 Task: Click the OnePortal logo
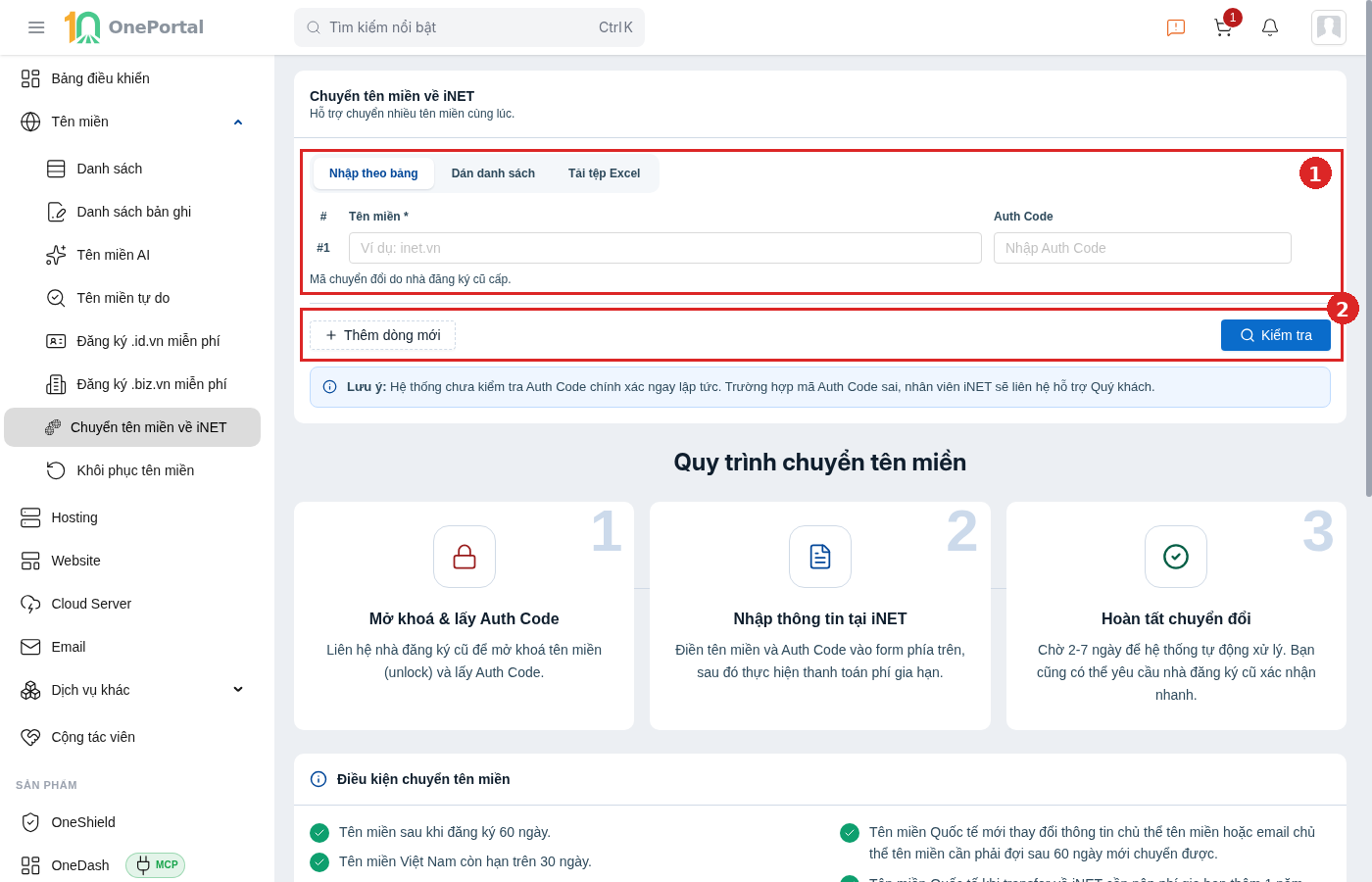point(134,27)
